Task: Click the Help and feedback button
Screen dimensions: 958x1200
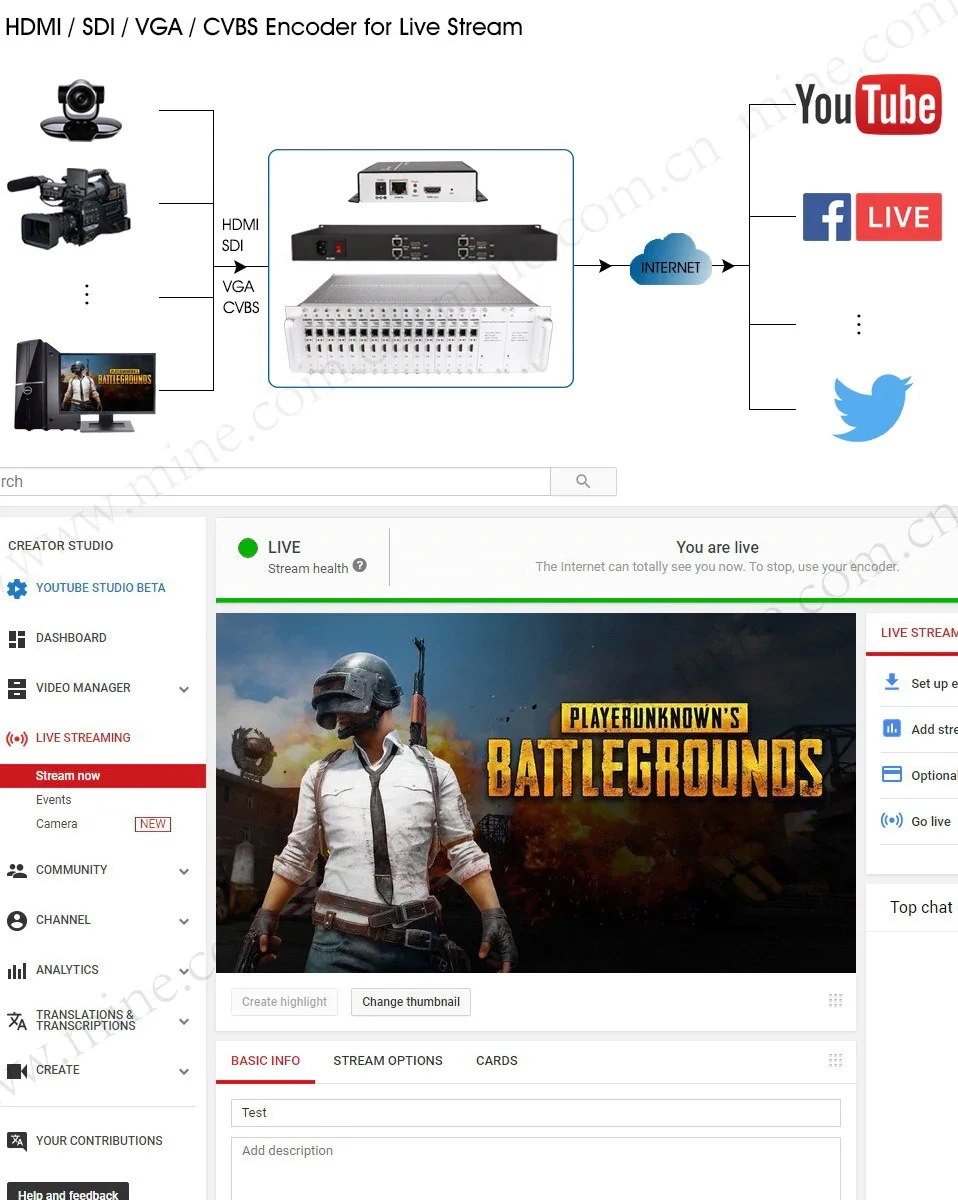Action: (68, 1193)
